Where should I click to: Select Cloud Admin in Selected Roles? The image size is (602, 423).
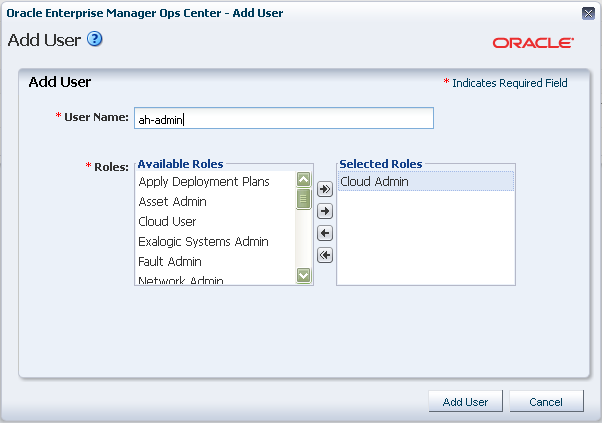(426, 181)
